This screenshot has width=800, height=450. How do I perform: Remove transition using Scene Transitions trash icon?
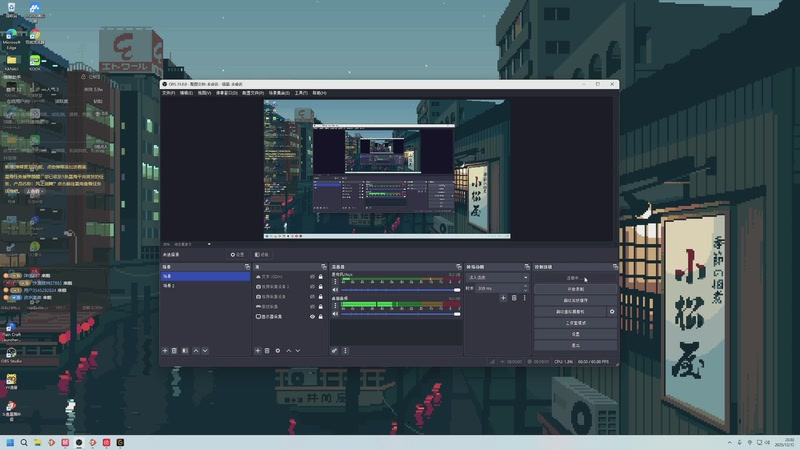coord(514,297)
